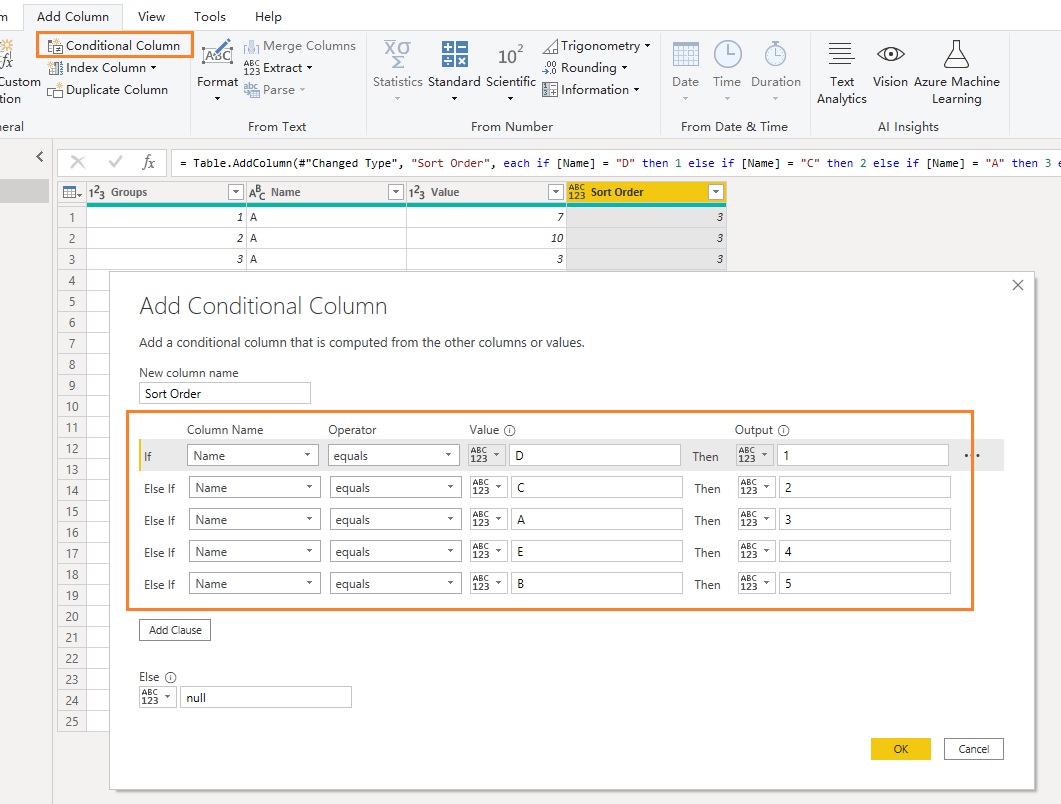Open Standard number operations
The height and width of the screenshot is (804, 1061).
click(x=454, y=70)
